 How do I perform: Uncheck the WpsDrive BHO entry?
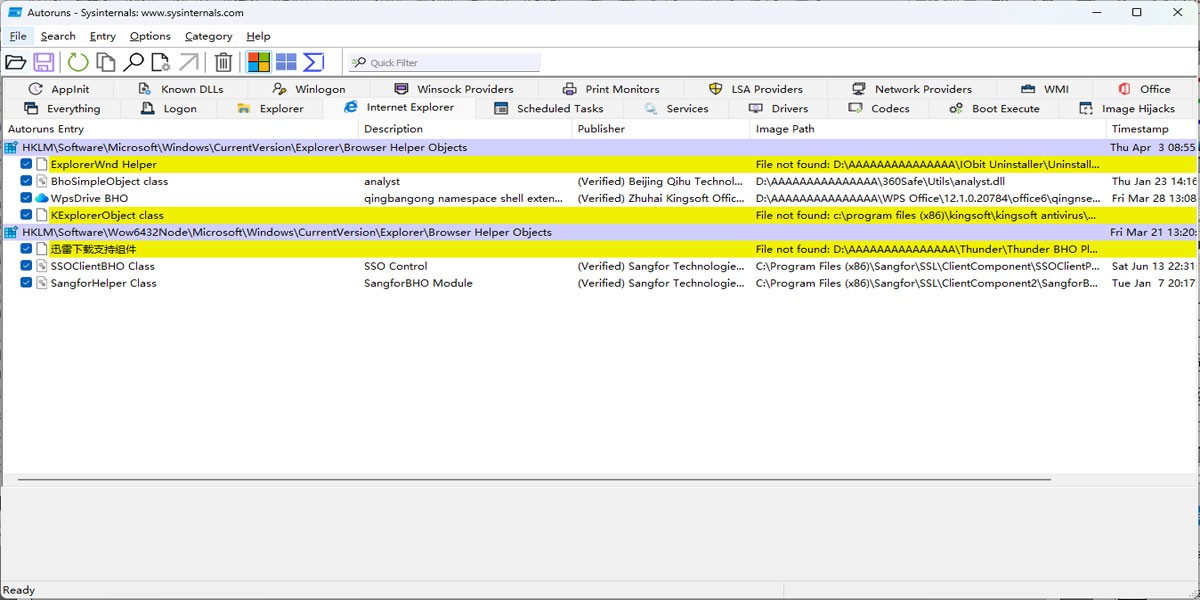point(27,198)
